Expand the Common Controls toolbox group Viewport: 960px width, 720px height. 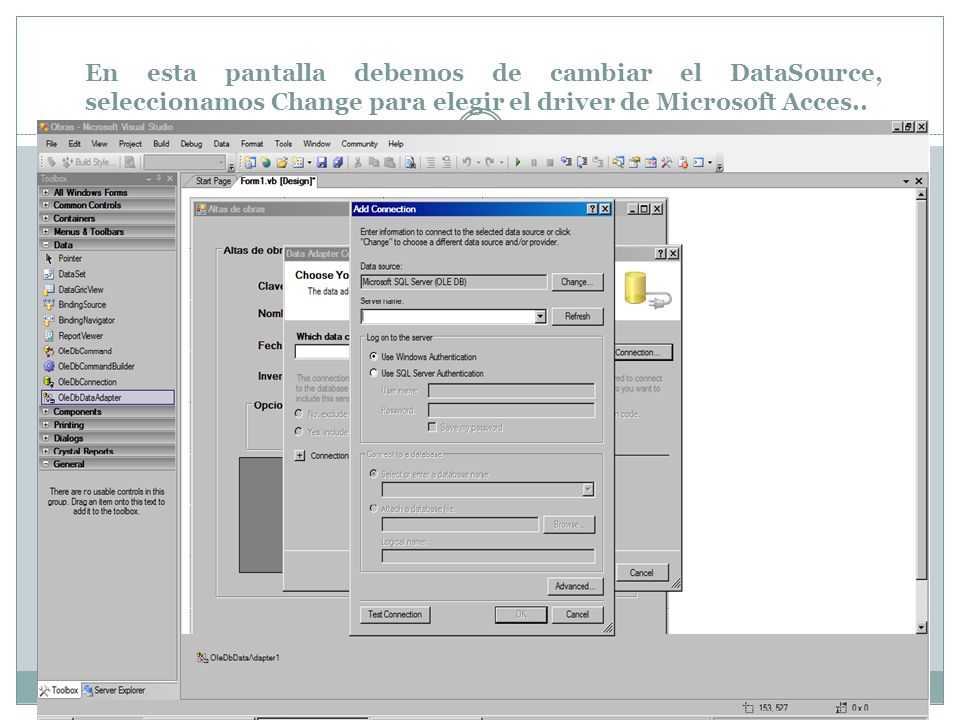point(45,205)
